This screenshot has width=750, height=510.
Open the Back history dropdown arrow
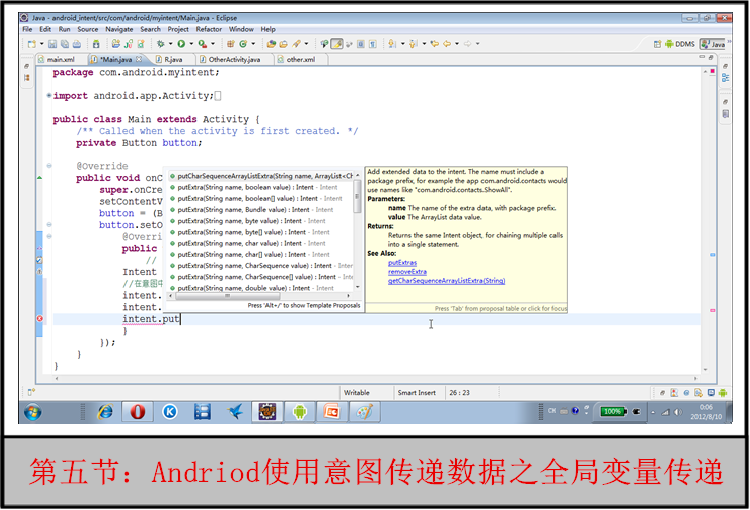pyautogui.click(x=457, y=44)
